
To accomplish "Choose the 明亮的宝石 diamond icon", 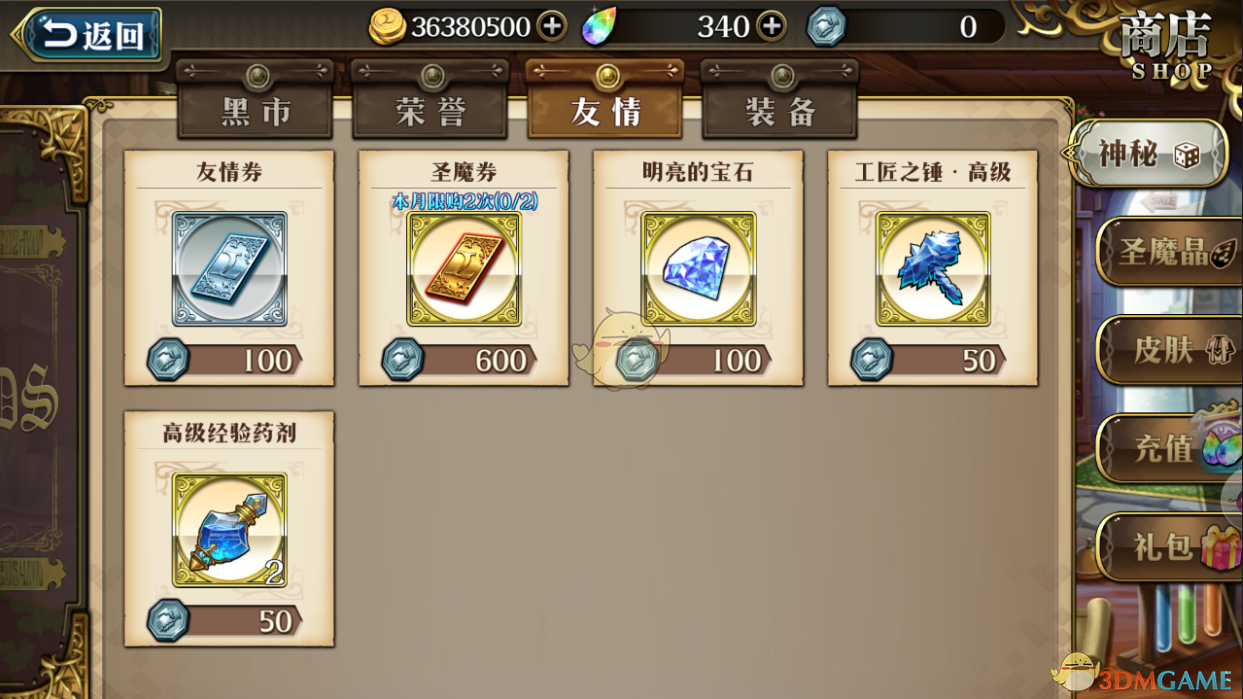I will click(698, 269).
